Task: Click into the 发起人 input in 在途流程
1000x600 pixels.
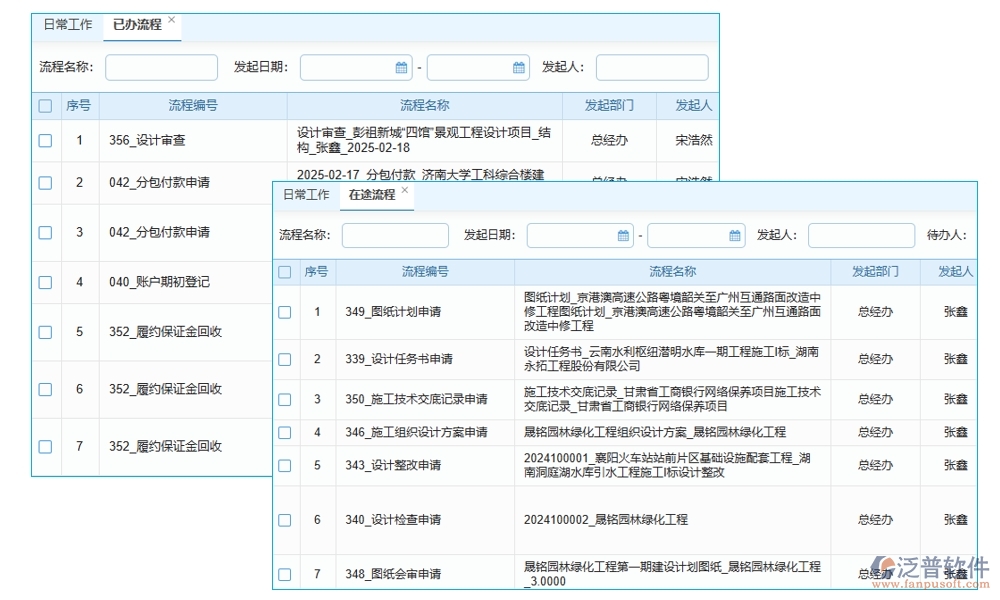Action: tap(861, 236)
